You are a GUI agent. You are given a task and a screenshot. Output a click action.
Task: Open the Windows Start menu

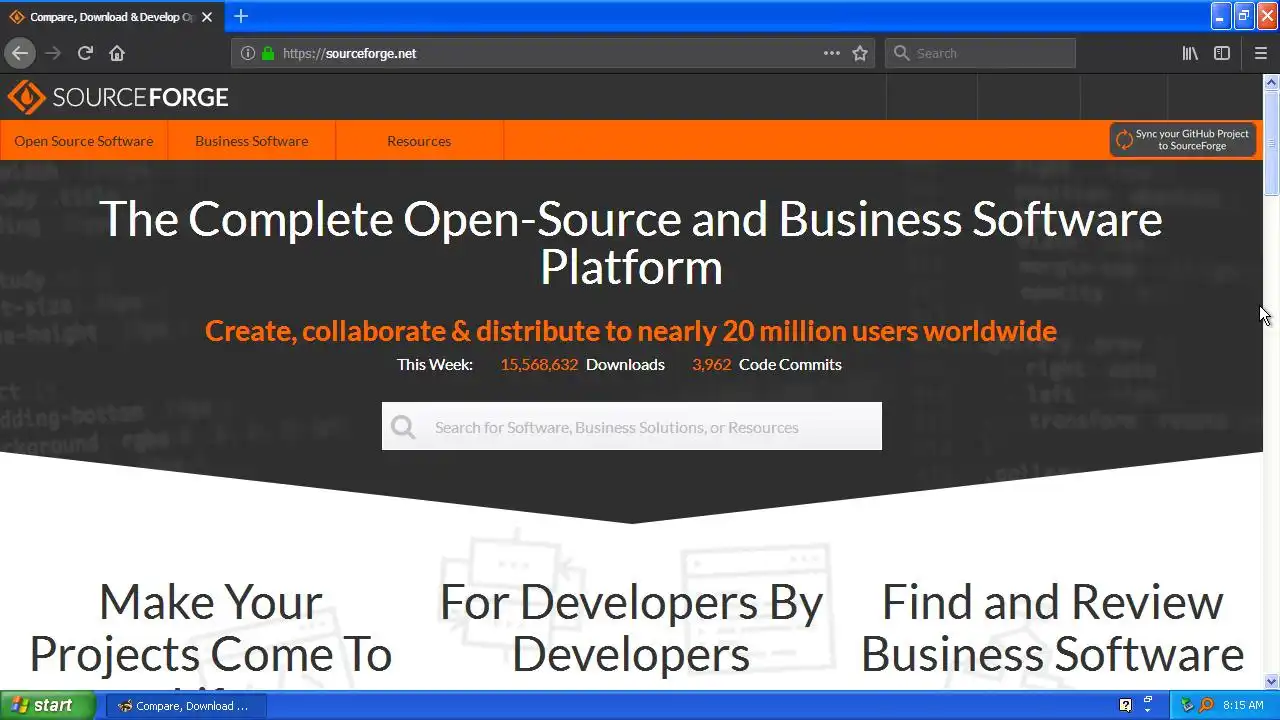click(x=47, y=705)
